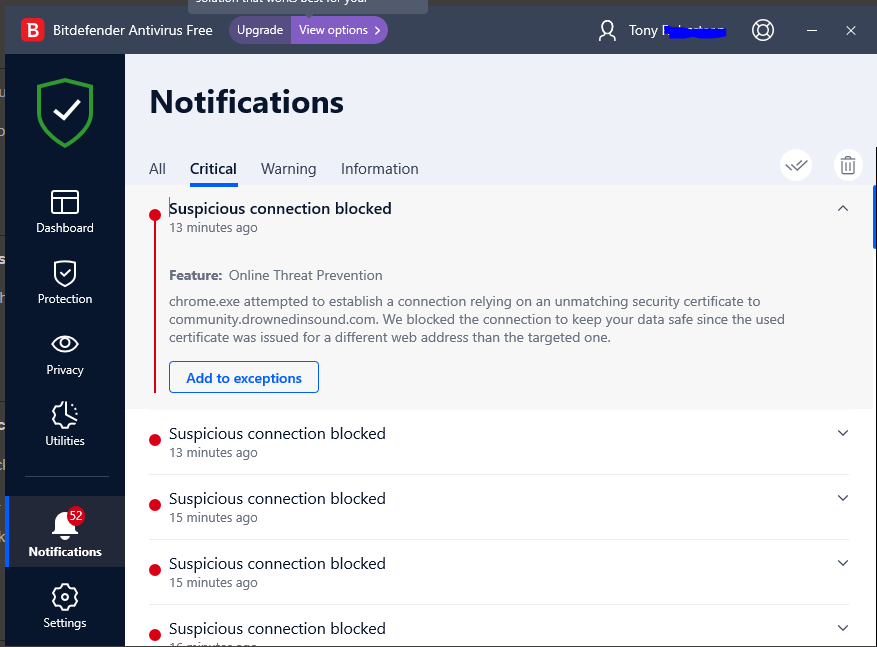Switch to the Warning tab
The width and height of the screenshot is (877, 647).
(289, 169)
